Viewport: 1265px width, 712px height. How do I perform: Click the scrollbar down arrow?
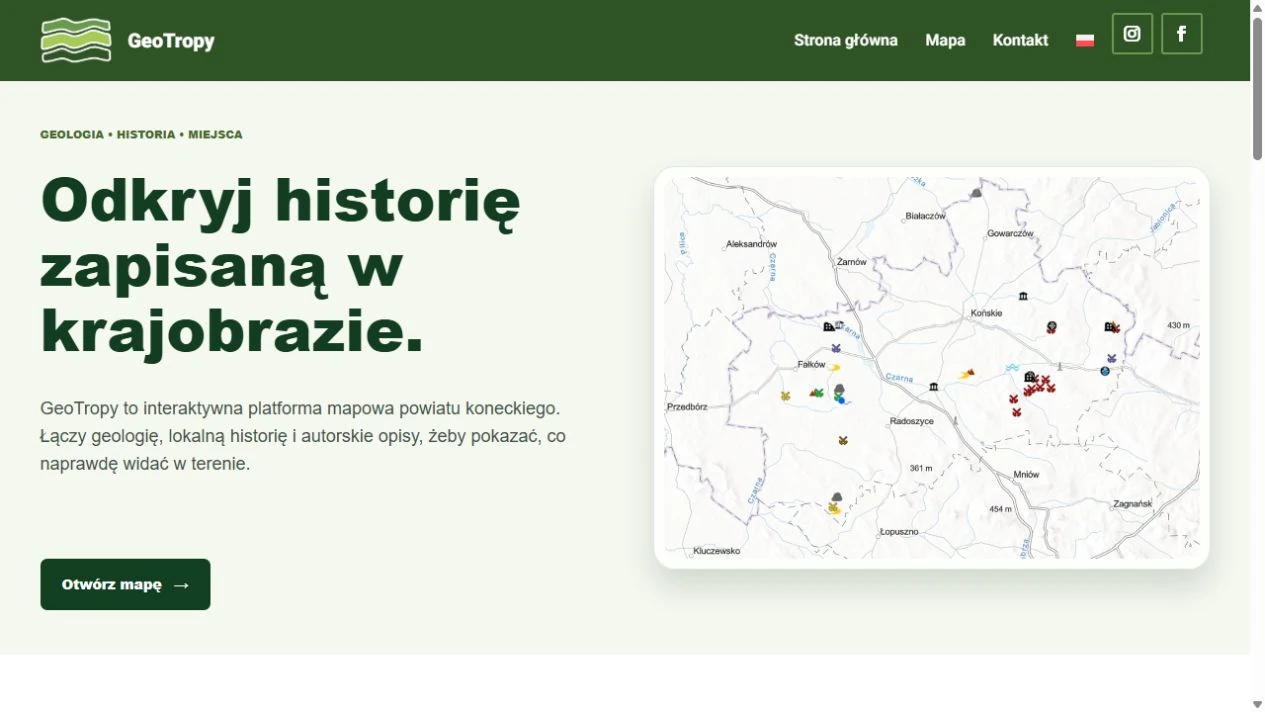click(x=1257, y=704)
